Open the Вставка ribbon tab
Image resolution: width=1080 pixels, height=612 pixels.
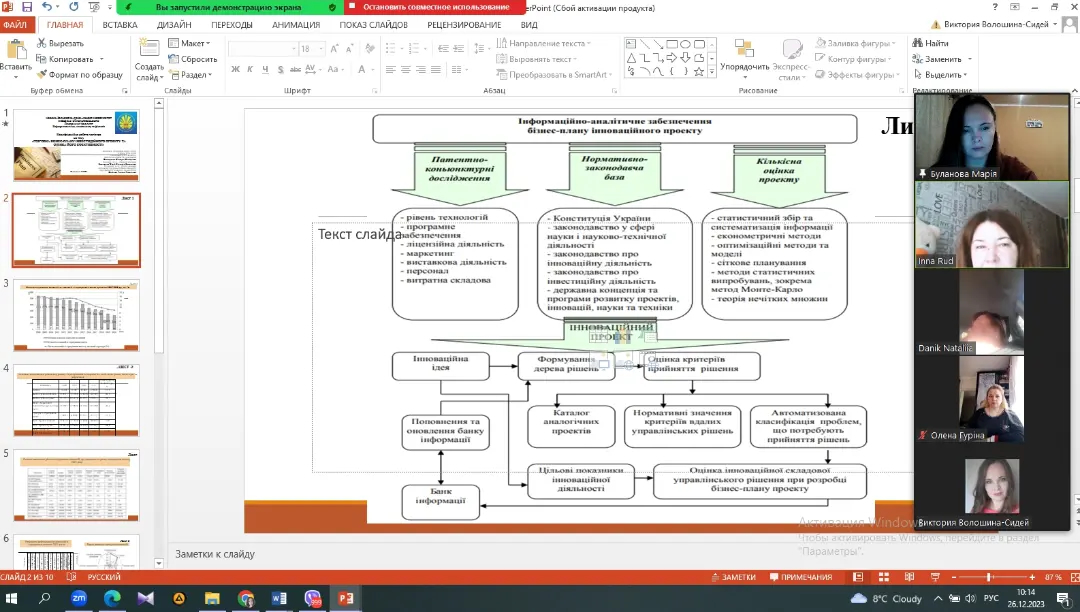(120, 25)
